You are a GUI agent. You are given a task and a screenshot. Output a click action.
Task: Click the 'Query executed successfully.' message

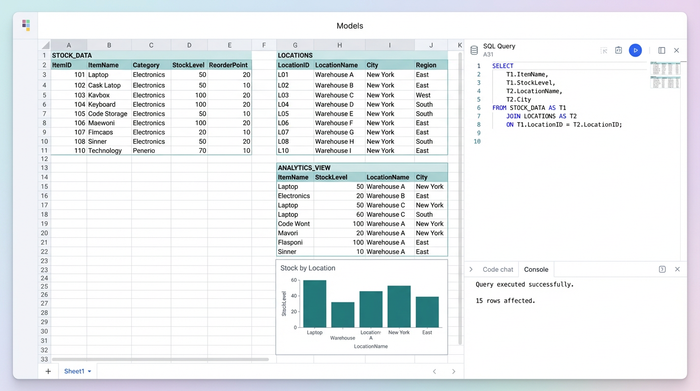coord(525,284)
